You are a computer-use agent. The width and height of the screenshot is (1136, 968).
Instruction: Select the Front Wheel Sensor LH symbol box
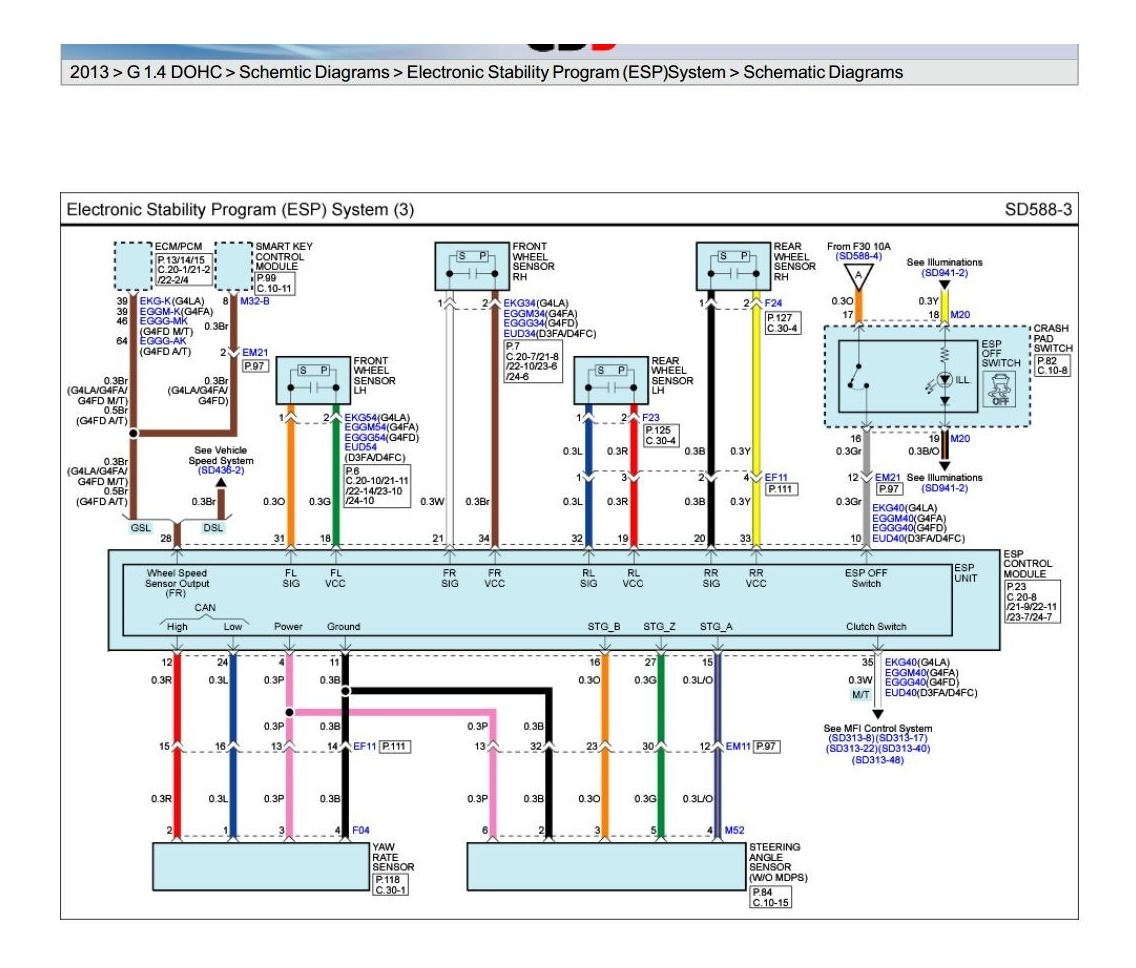coord(313,380)
